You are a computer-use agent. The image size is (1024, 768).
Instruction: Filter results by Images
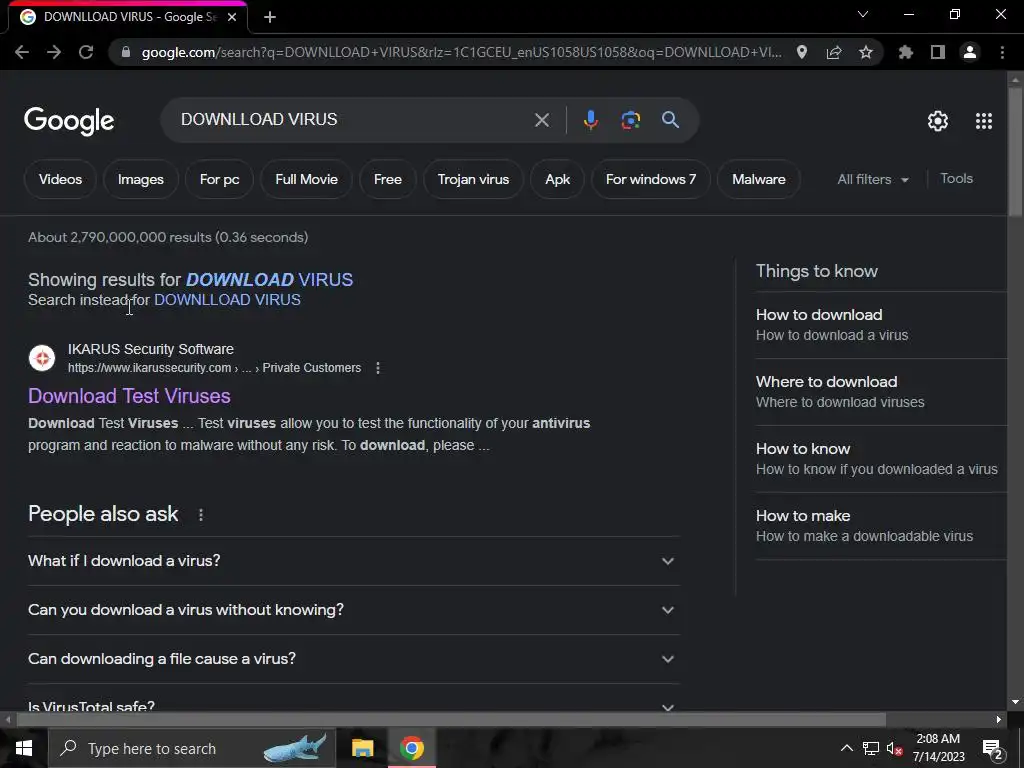click(x=140, y=179)
